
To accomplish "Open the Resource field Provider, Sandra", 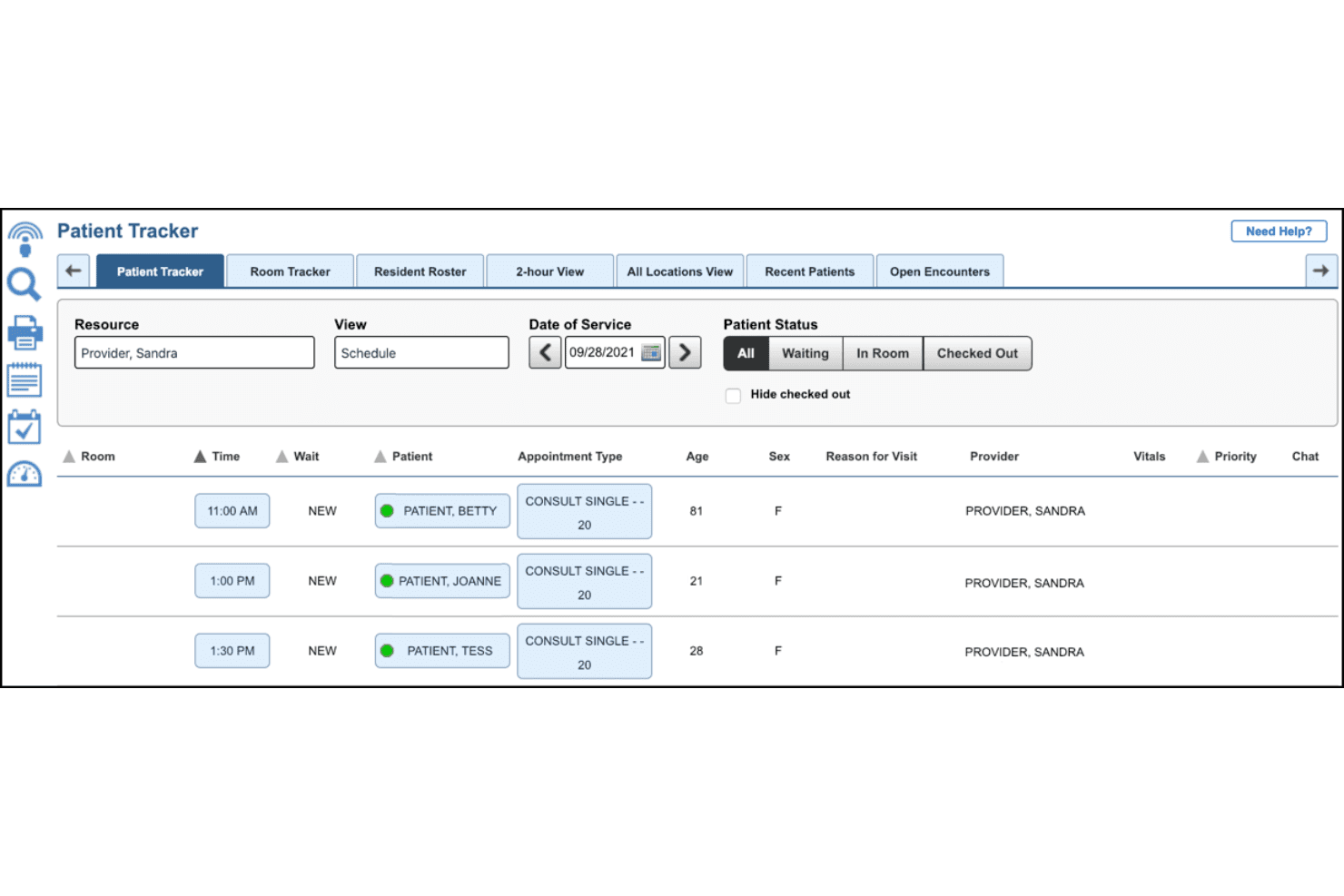I will click(x=194, y=352).
